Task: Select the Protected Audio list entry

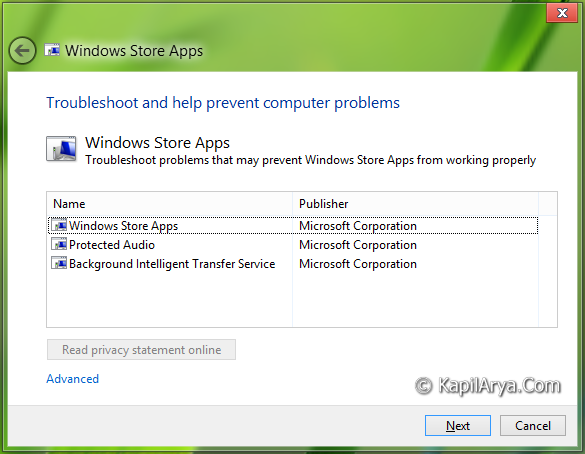Action: coord(293,244)
